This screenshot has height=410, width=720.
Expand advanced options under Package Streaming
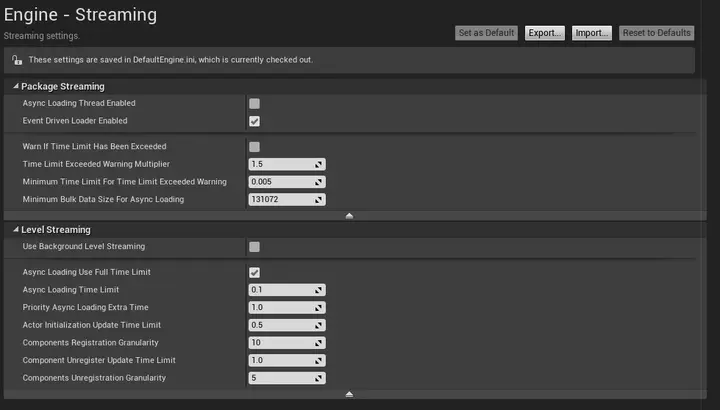coord(349,215)
